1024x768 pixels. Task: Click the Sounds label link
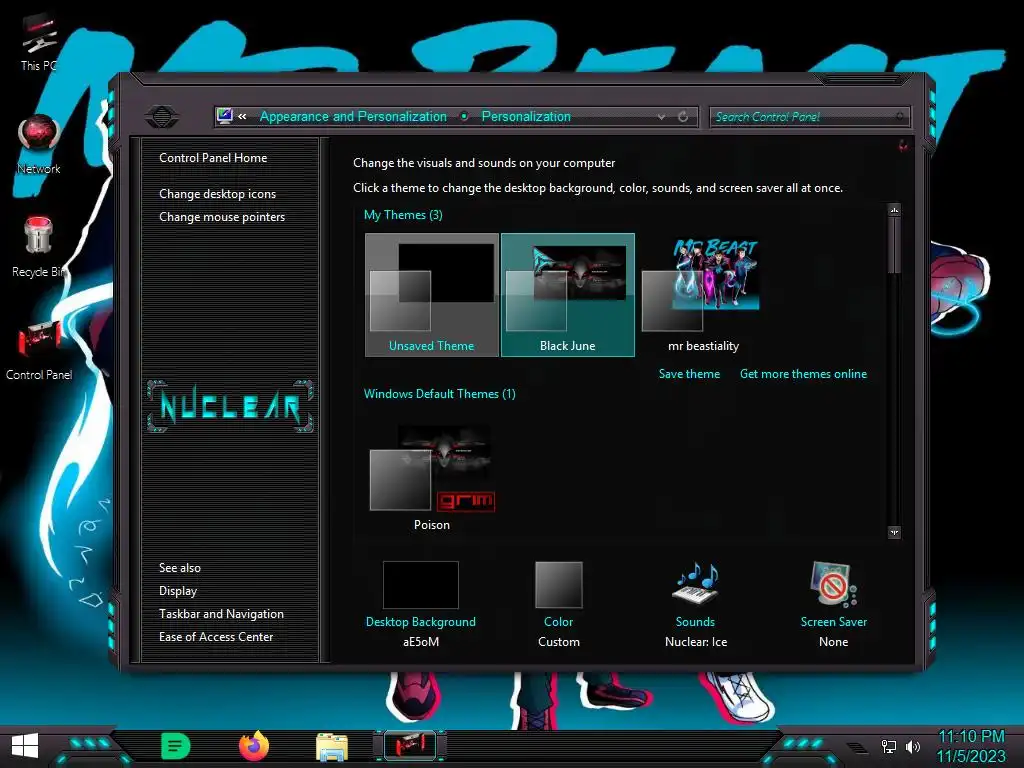[x=696, y=622]
